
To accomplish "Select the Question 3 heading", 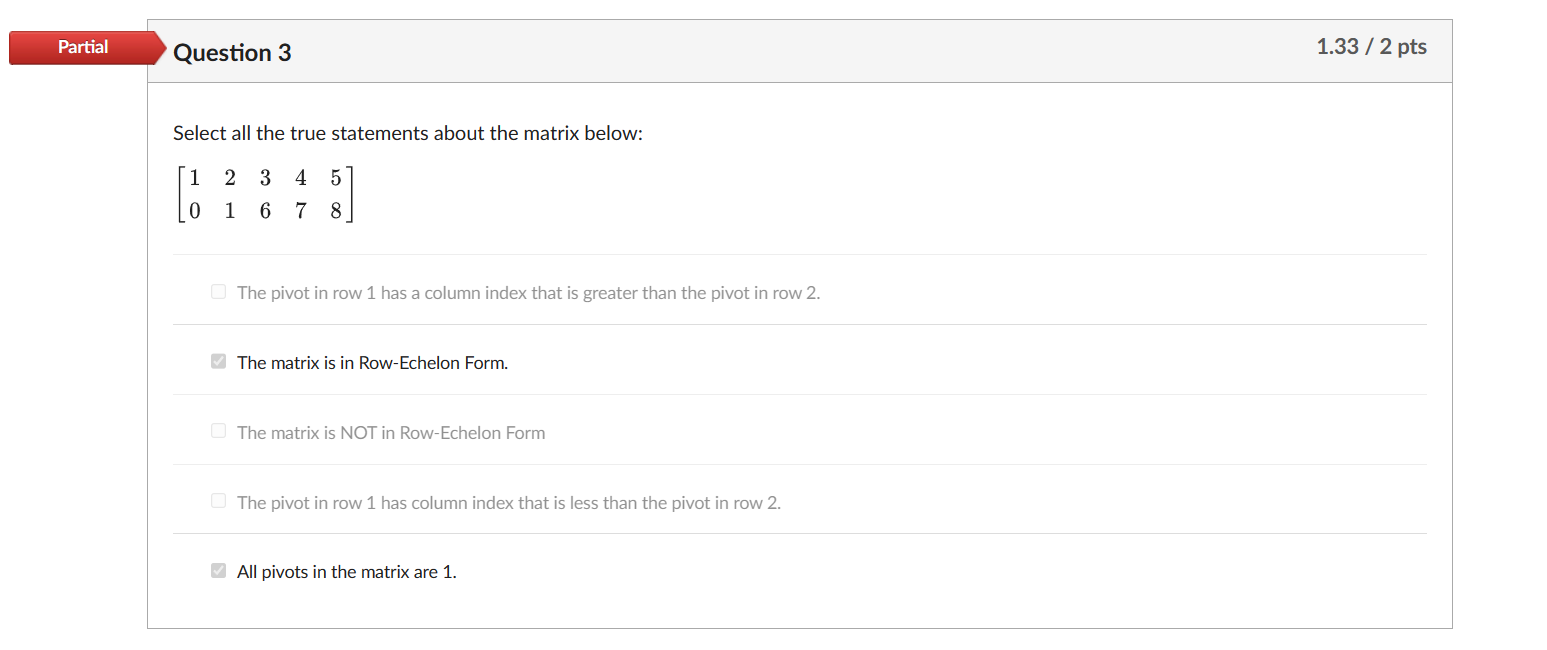I will pyautogui.click(x=232, y=53).
